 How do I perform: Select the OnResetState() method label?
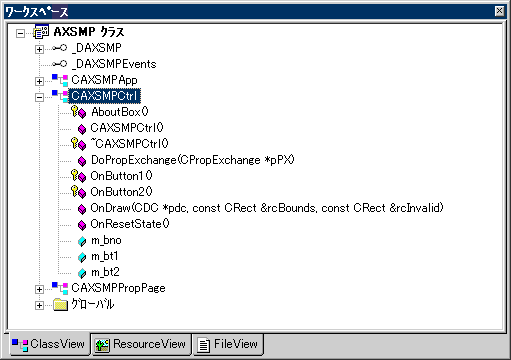(x=130, y=224)
